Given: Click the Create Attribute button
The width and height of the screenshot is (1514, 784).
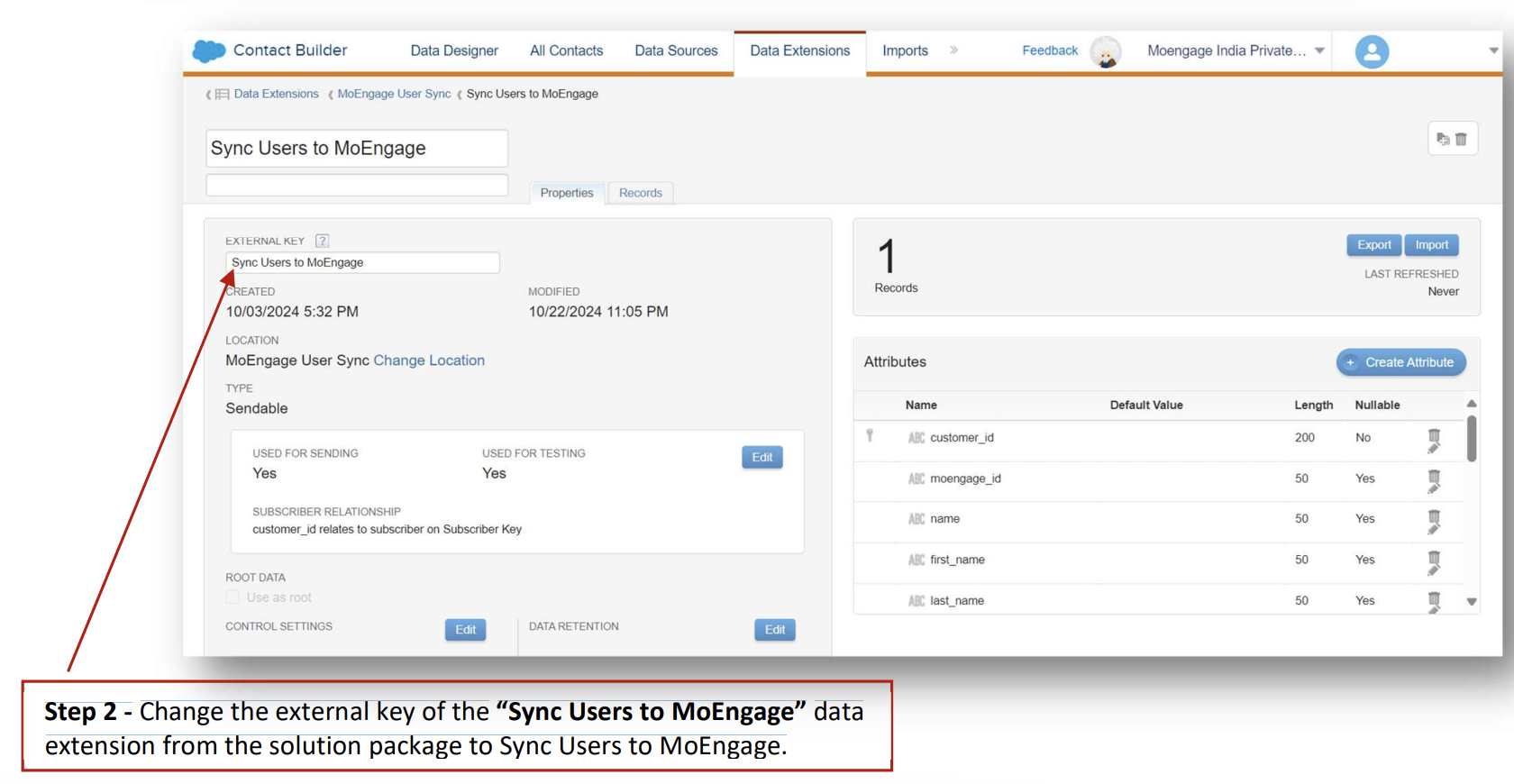Looking at the screenshot, I should pos(1401,362).
